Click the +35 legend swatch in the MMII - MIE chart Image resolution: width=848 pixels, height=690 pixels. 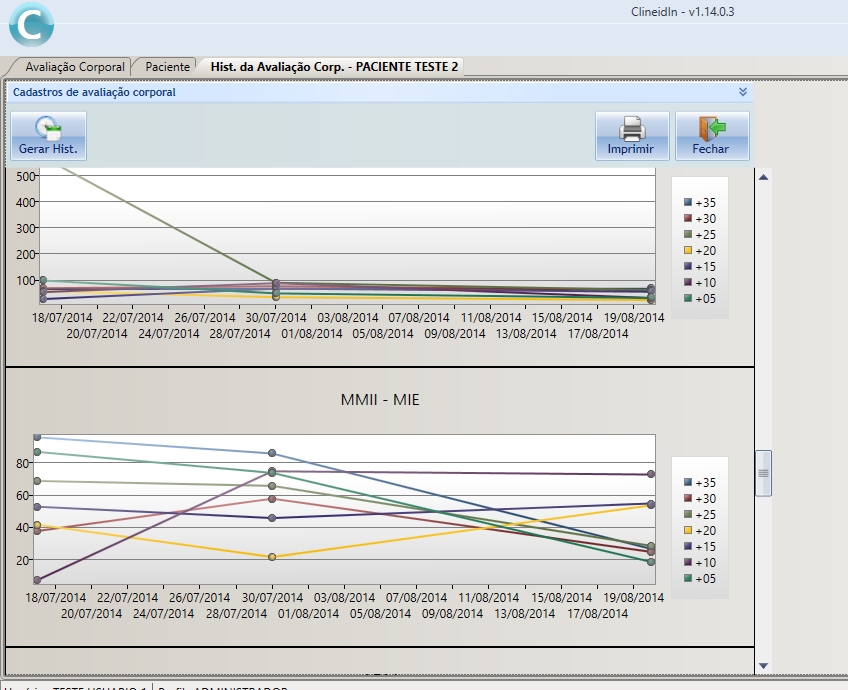tap(688, 482)
